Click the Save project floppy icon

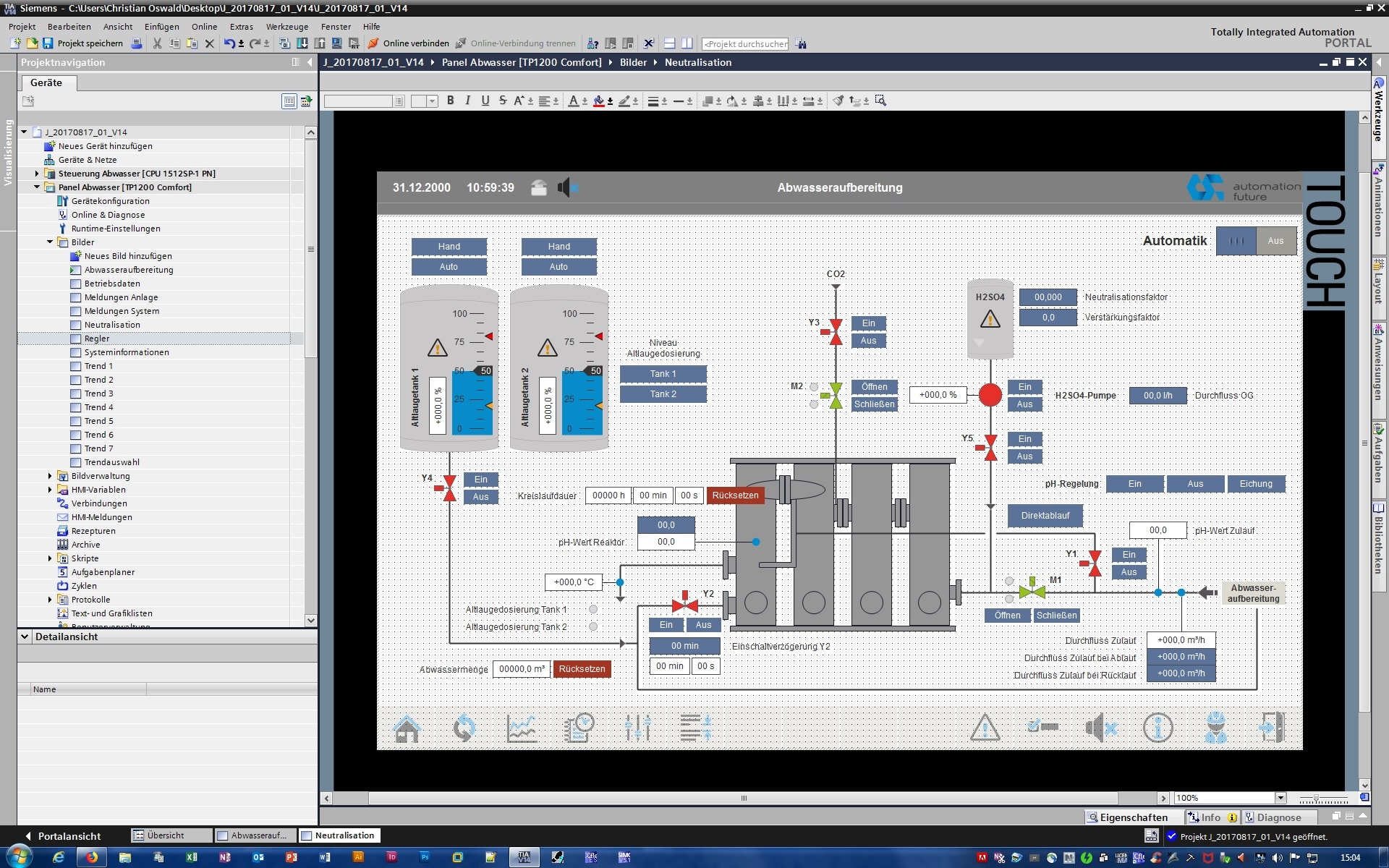click(48, 43)
